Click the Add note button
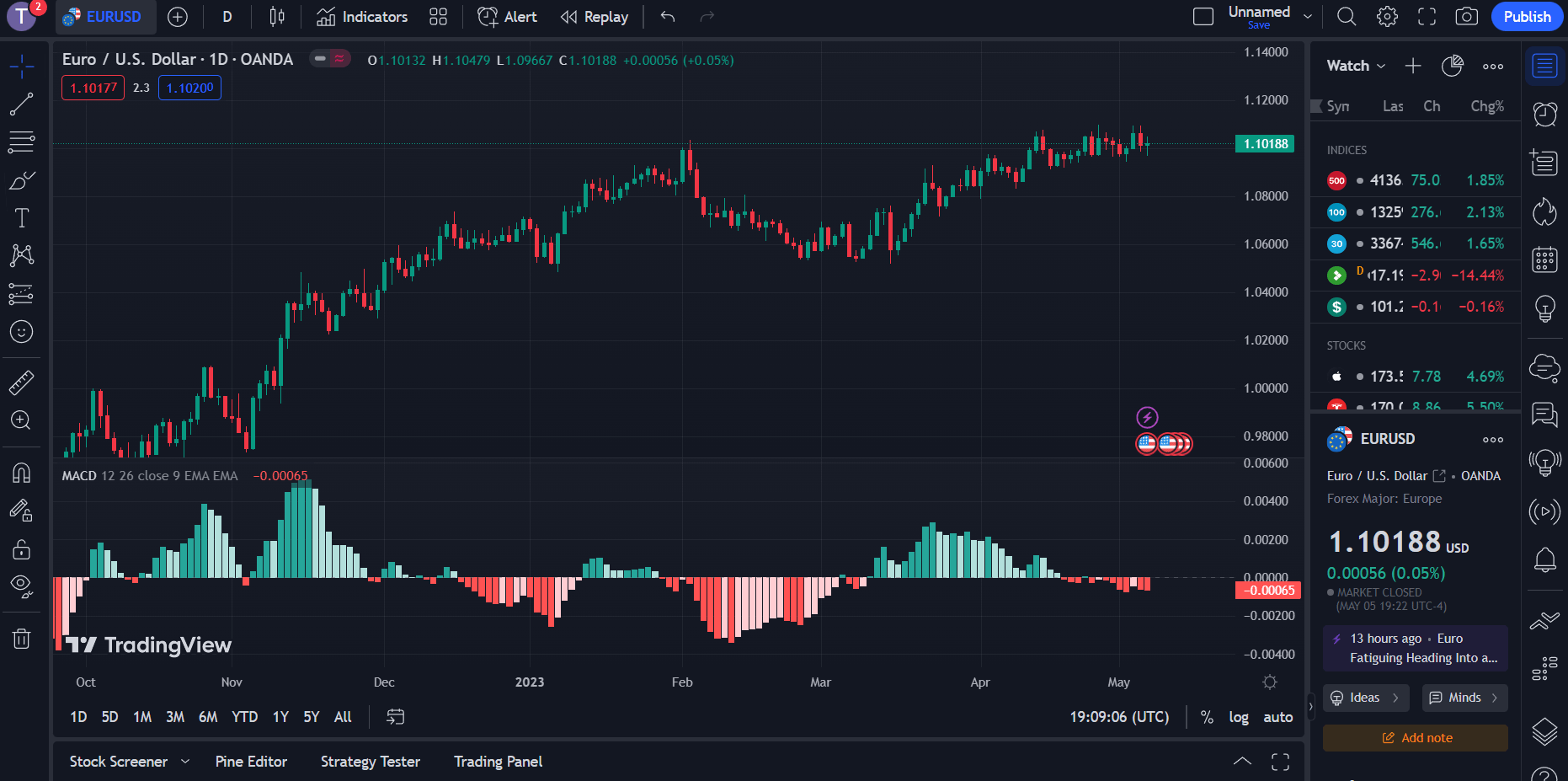The height and width of the screenshot is (781, 1568). (1416, 738)
